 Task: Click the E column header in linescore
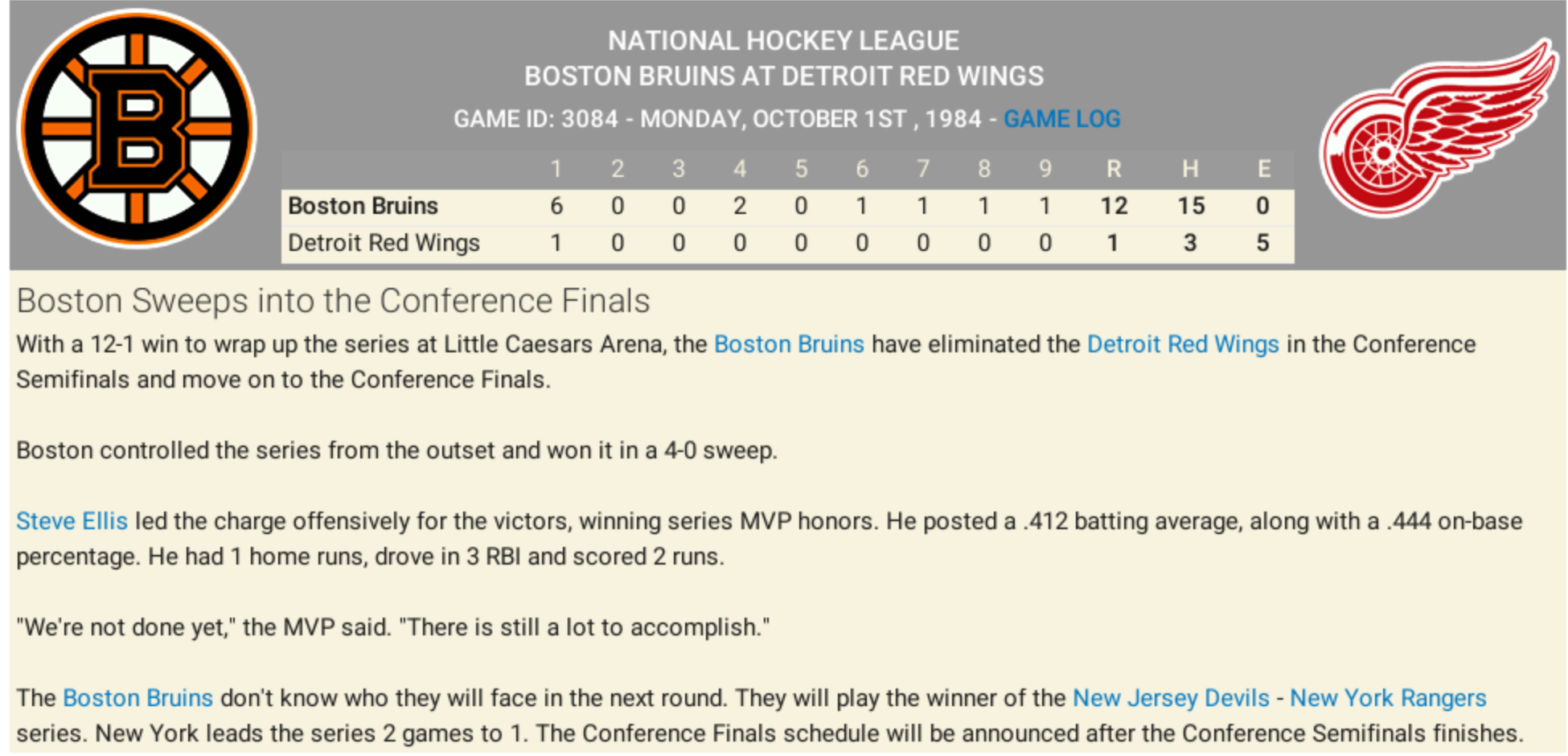click(1263, 169)
